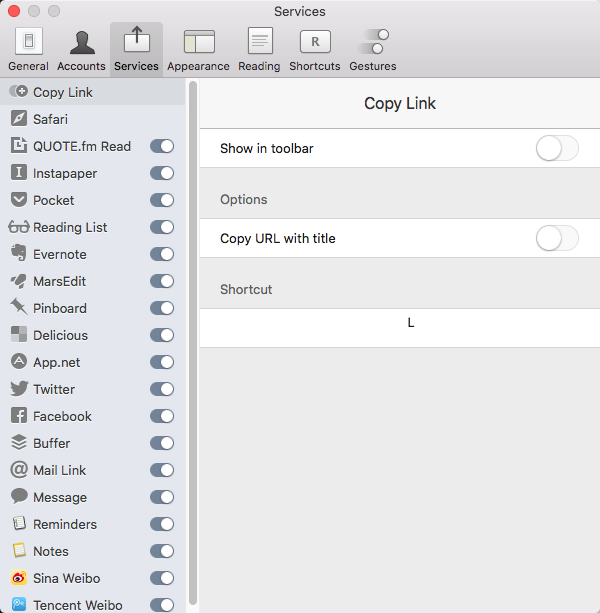Screen dimensions: 600x613
Task: Select the Services share icon in toolbar
Action: [x=136, y=39]
